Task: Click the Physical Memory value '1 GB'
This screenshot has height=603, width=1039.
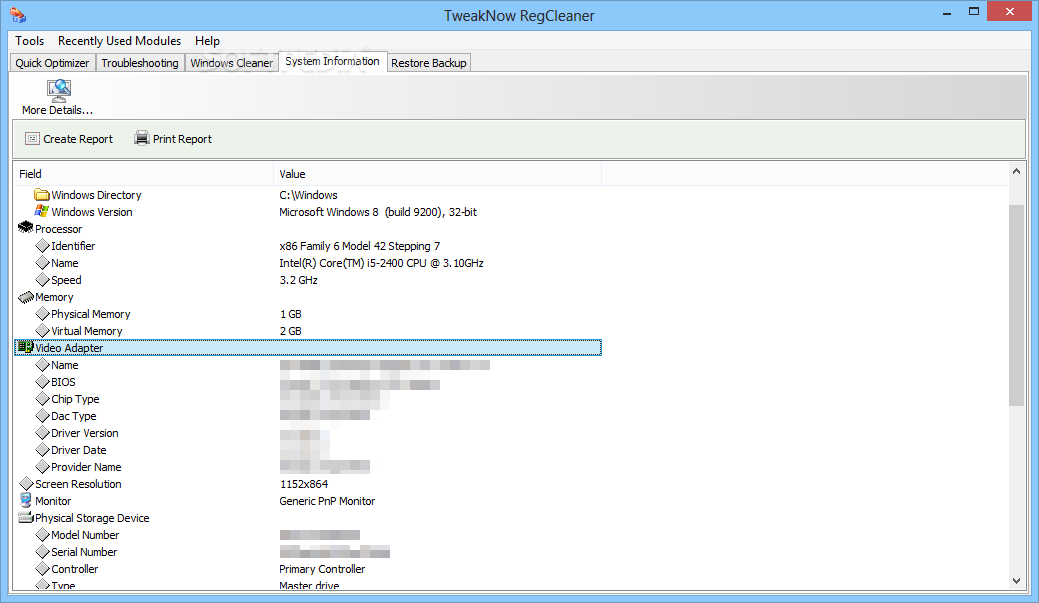Action: [290, 314]
